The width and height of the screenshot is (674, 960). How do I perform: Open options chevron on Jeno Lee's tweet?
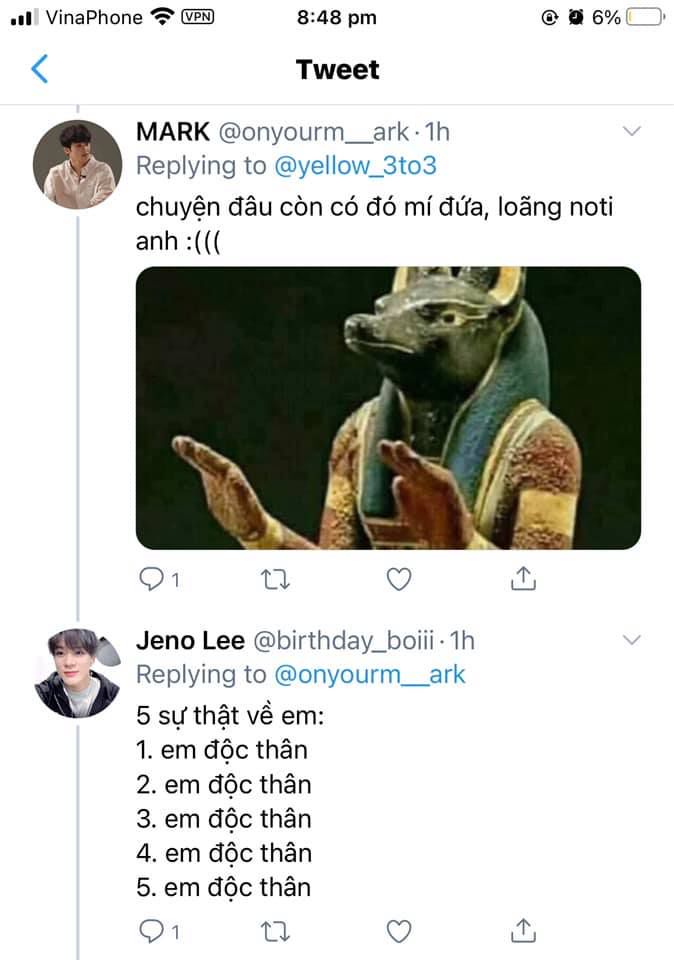click(x=632, y=639)
